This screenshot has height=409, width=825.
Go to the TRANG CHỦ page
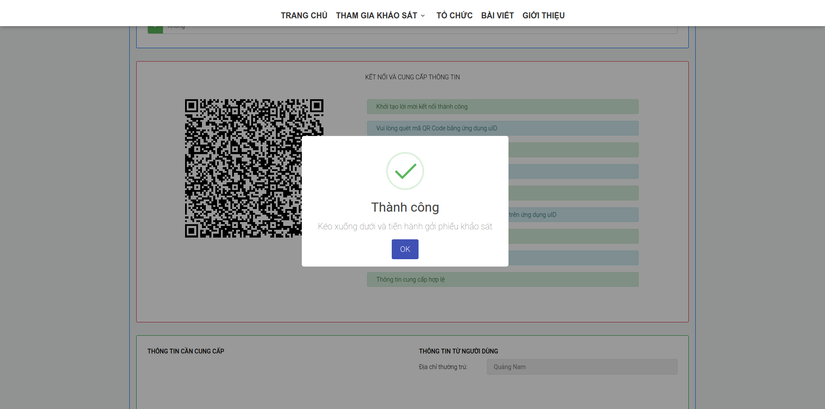pyautogui.click(x=304, y=15)
